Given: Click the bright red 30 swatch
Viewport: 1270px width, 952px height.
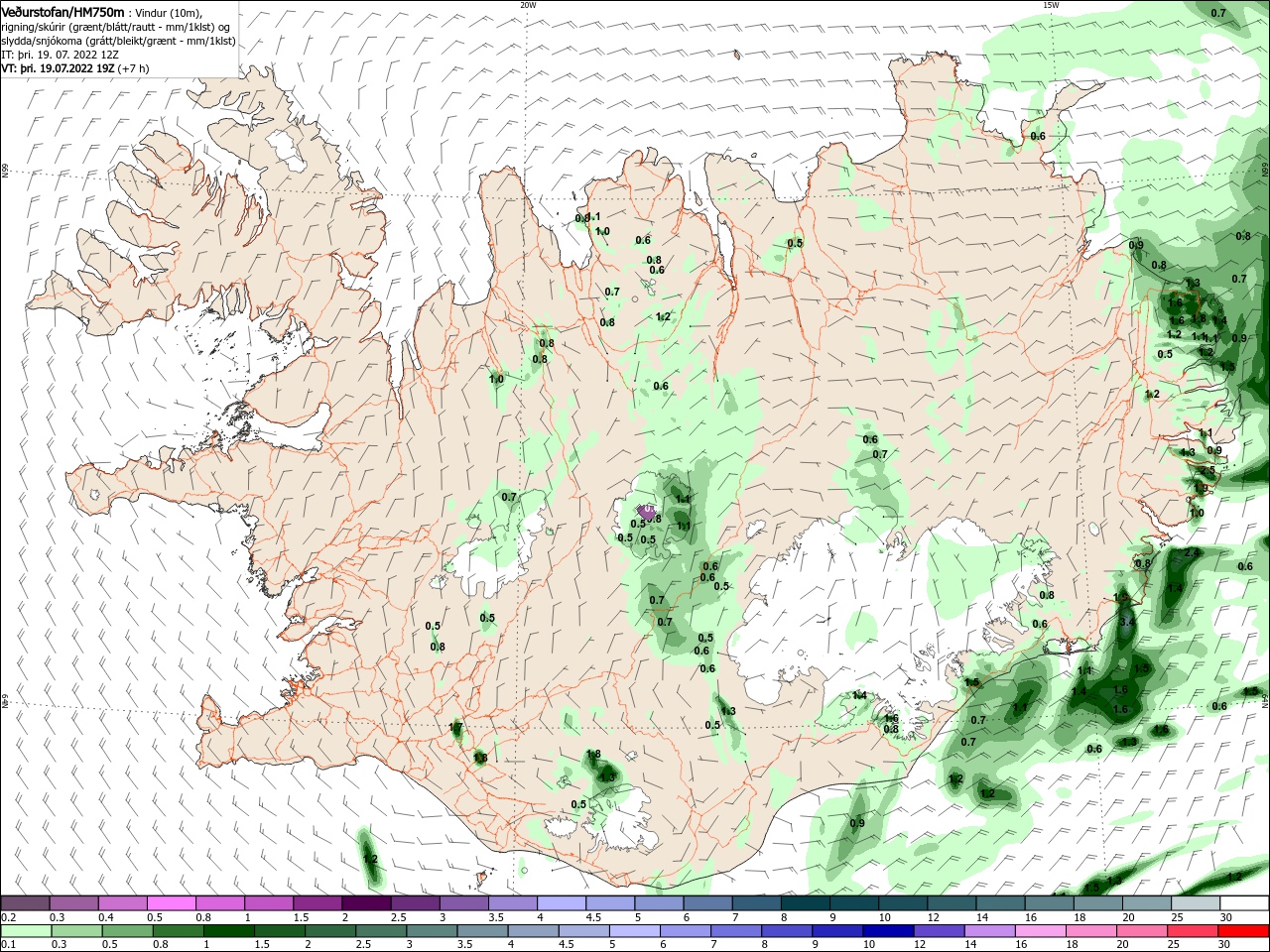Looking at the screenshot, I should click(x=1241, y=930).
